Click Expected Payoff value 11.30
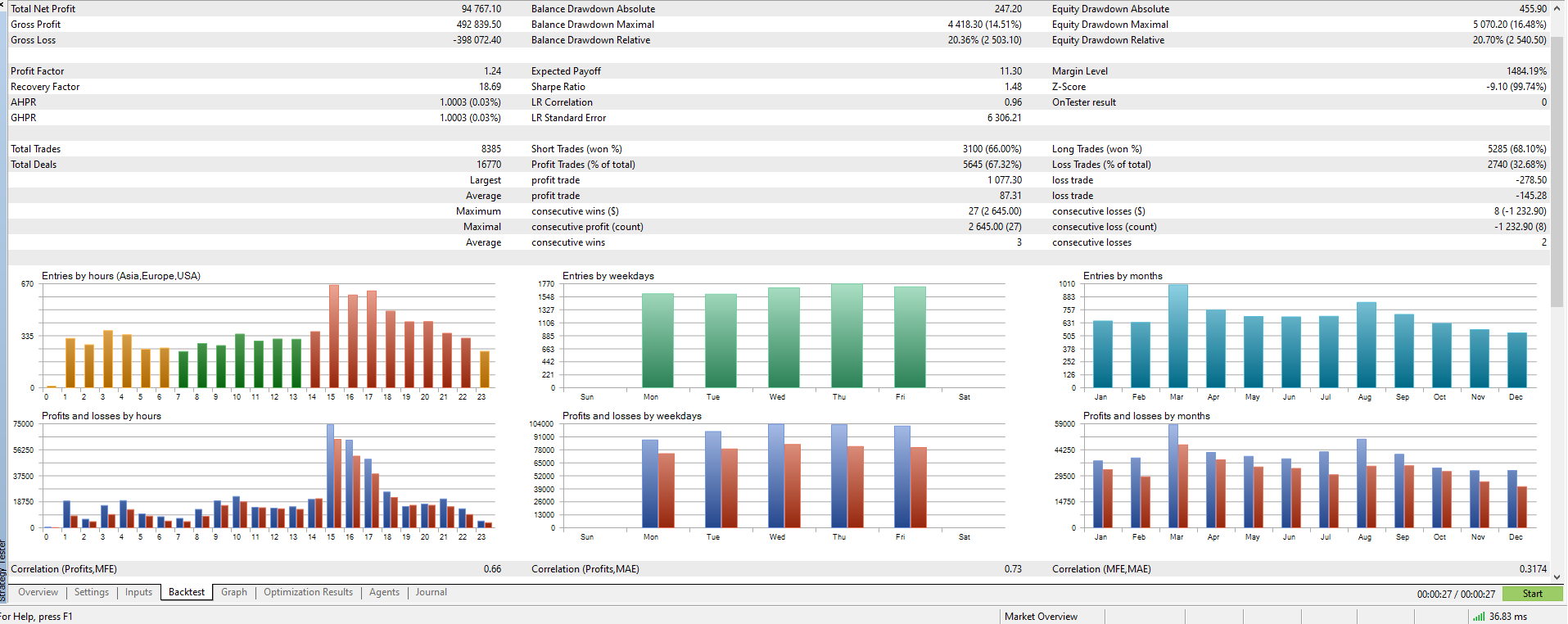The height and width of the screenshot is (624, 1568). [1010, 71]
